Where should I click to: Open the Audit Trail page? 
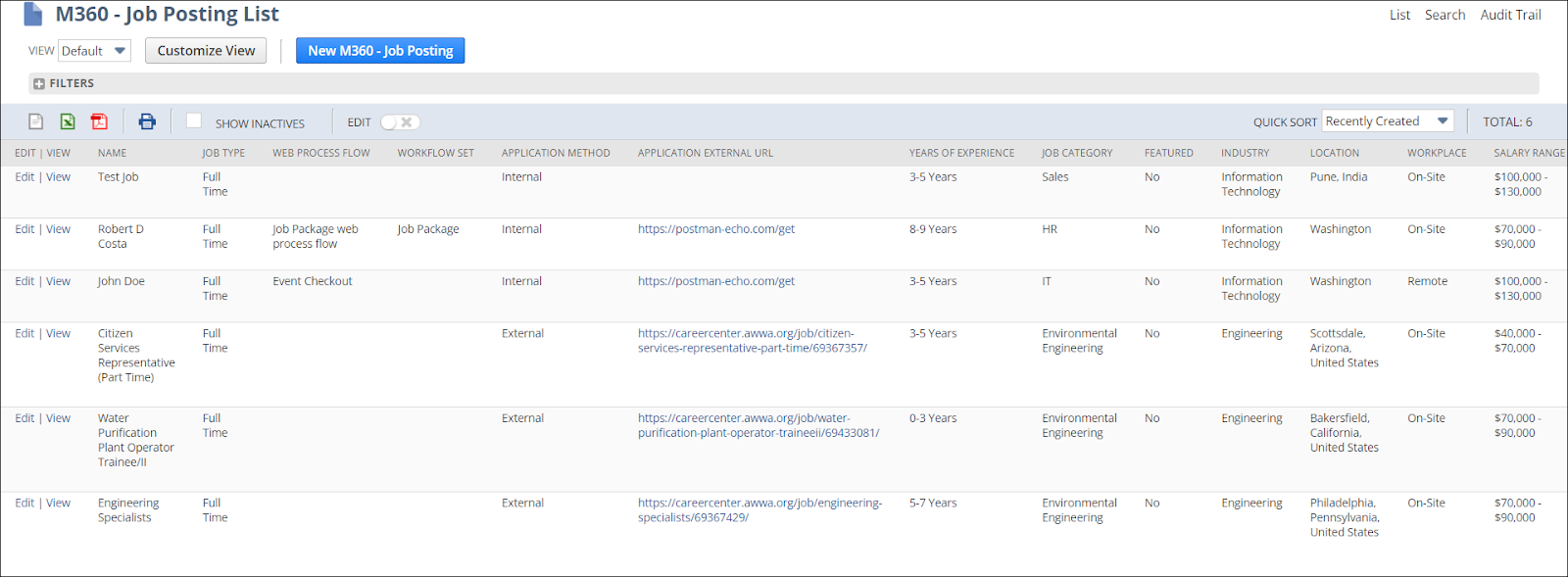[1510, 15]
